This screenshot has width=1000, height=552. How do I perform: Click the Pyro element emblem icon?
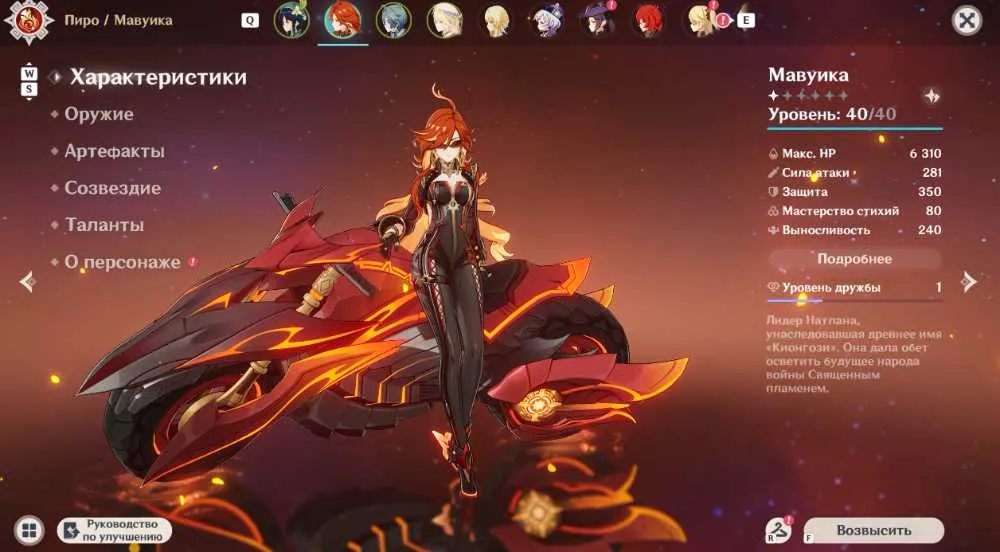tap(28, 21)
